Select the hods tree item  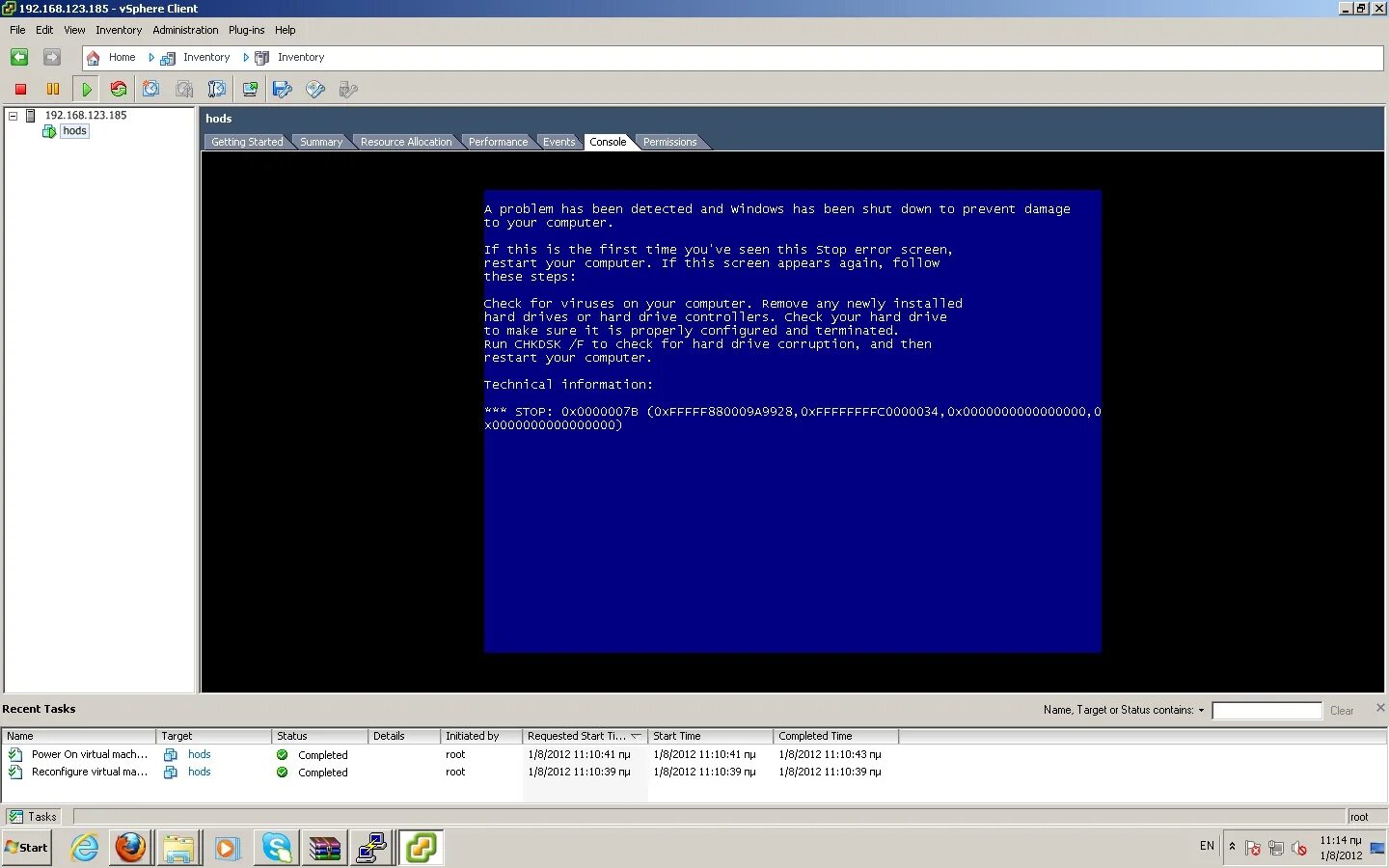(x=74, y=131)
